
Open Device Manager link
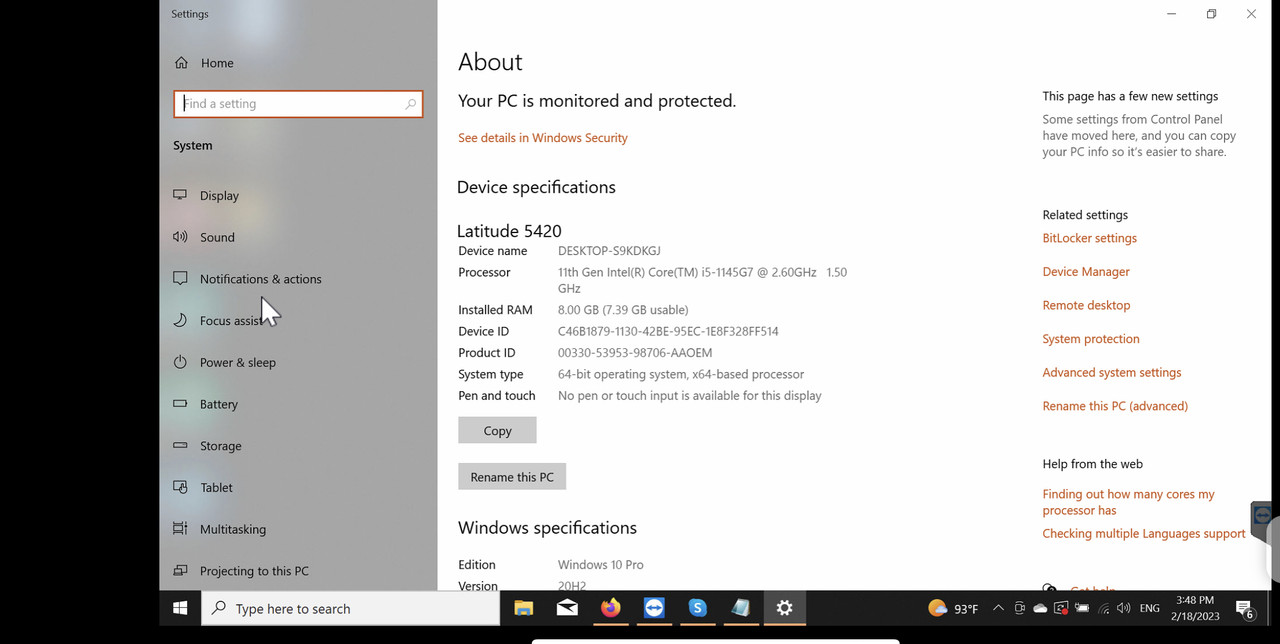[x=1086, y=272]
